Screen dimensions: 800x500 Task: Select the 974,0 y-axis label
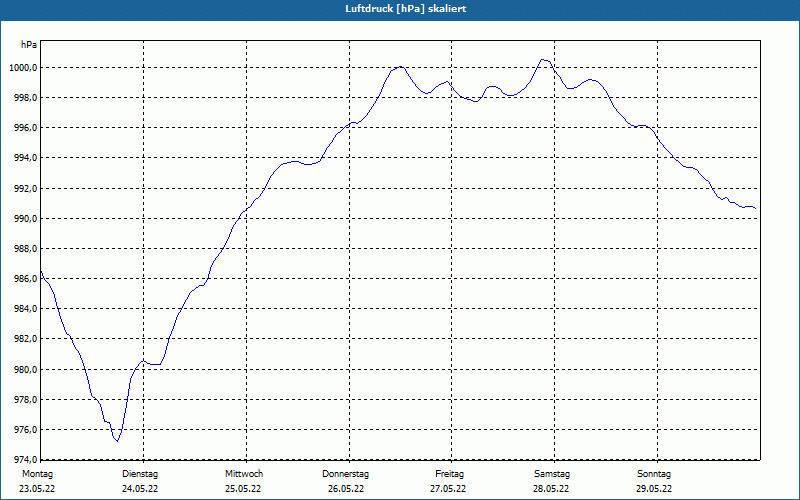(x=23, y=459)
